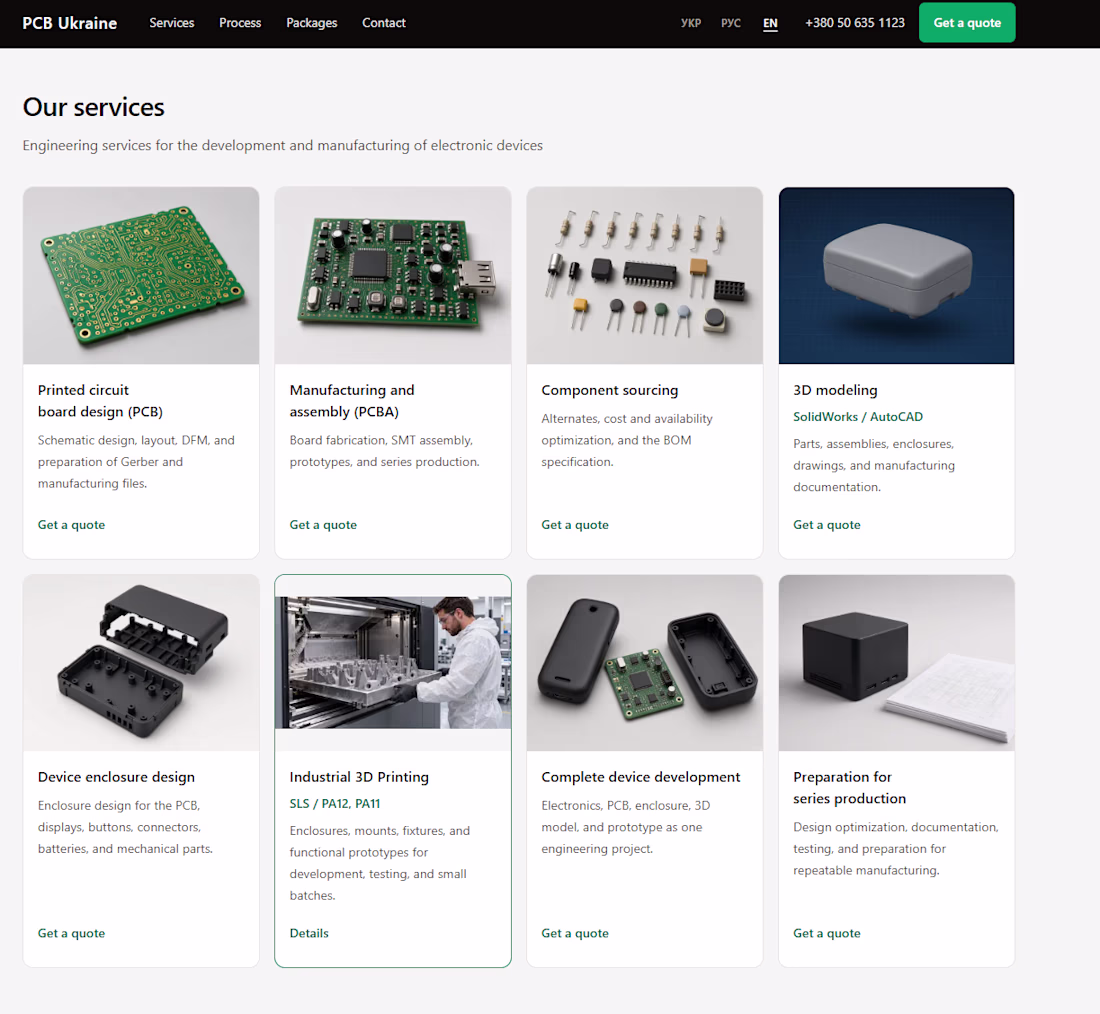Open the industrial 3D printer image
The width and height of the screenshot is (1100, 1014).
click(x=393, y=663)
